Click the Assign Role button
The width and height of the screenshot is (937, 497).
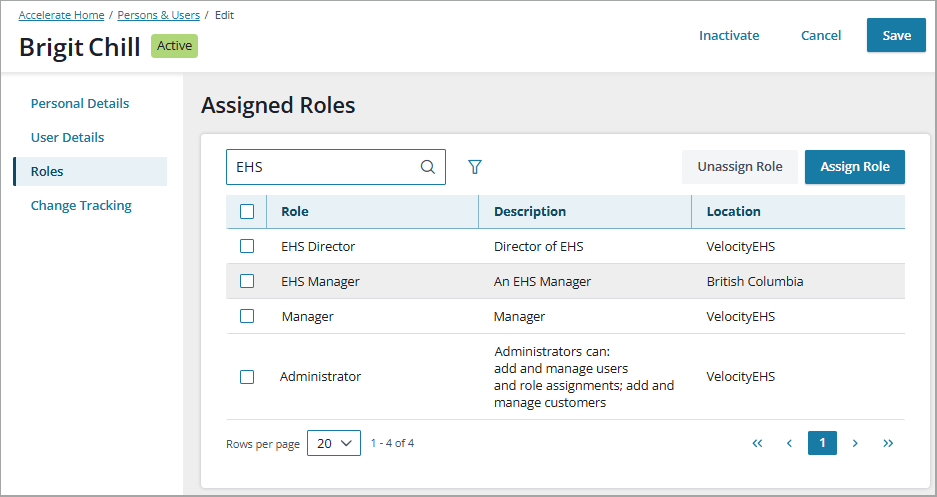point(855,167)
